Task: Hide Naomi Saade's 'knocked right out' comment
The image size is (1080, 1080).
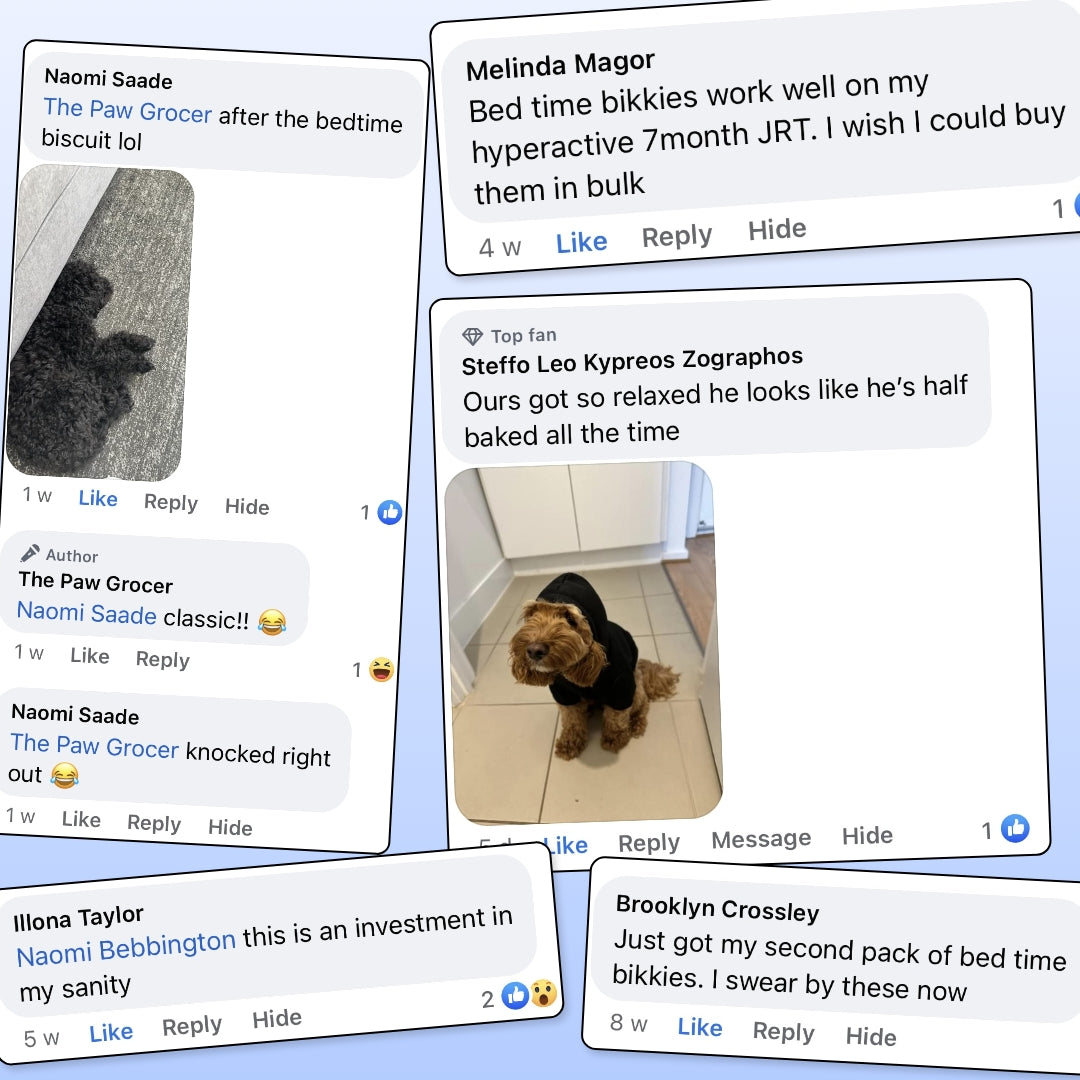Action: pos(230,827)
